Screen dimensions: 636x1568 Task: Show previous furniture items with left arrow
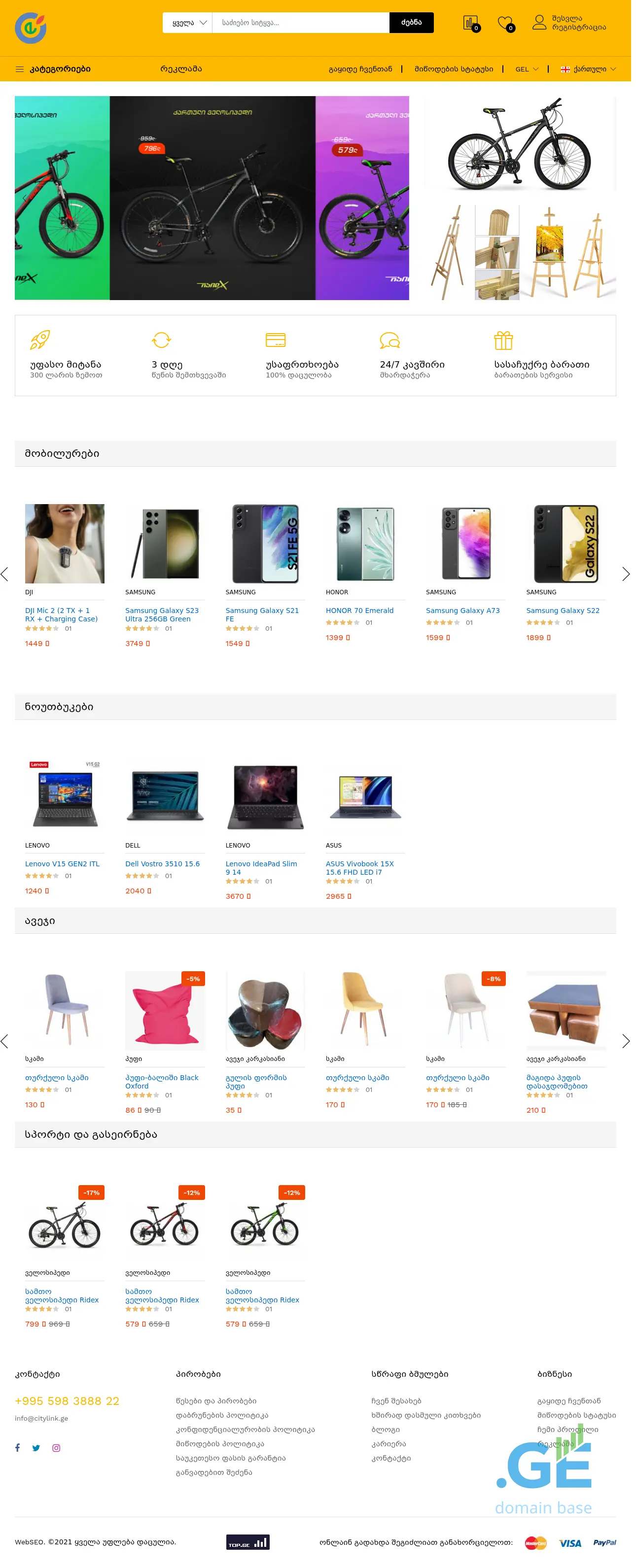pos(5,1040)
